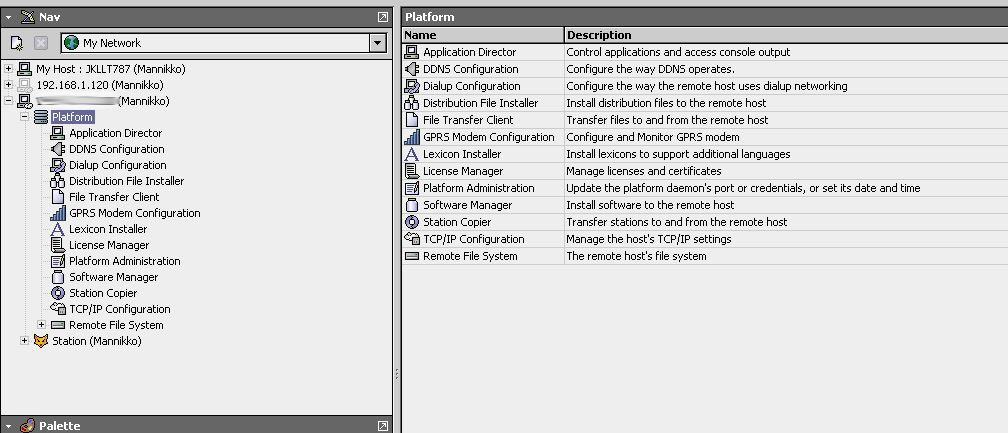Collapse the Nav side bar triangle
The height and width of the screenshot is (433, 1008).
pyautogui.click(x=8, y=17)
